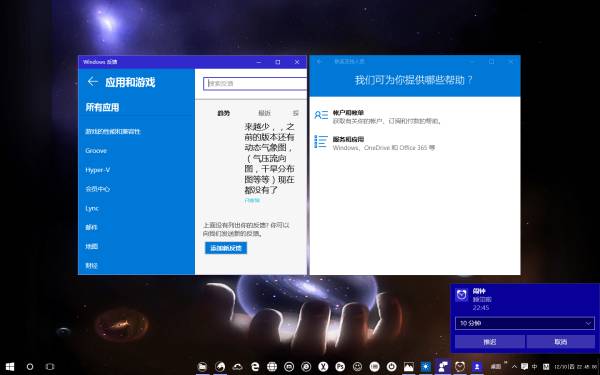Launch Microsoft Edge from the taskbar
The image size is (600, 375).
255,367
